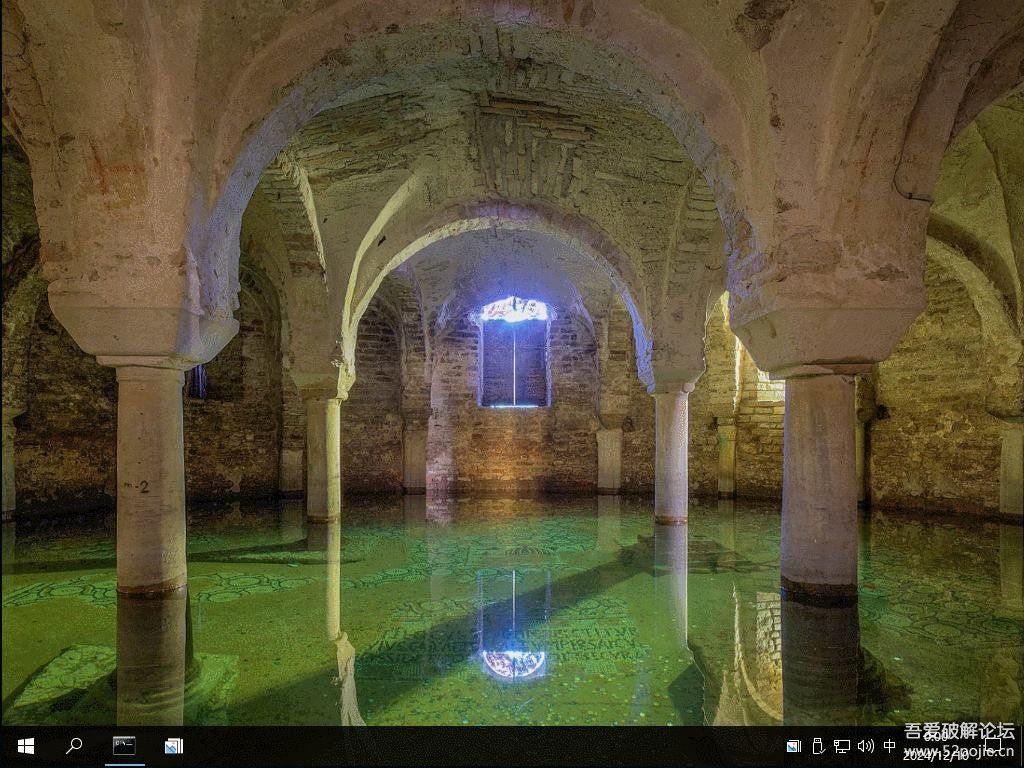
Task: Open the taskbar clock and date
Action: click(936, 746)
